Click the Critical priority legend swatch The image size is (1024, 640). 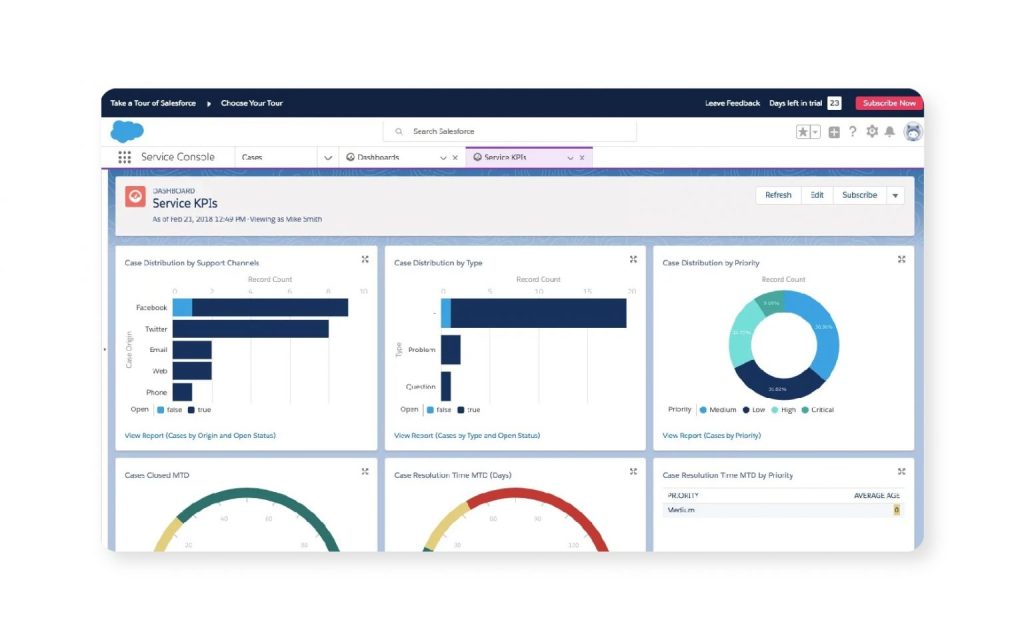[x=805, y=410]
